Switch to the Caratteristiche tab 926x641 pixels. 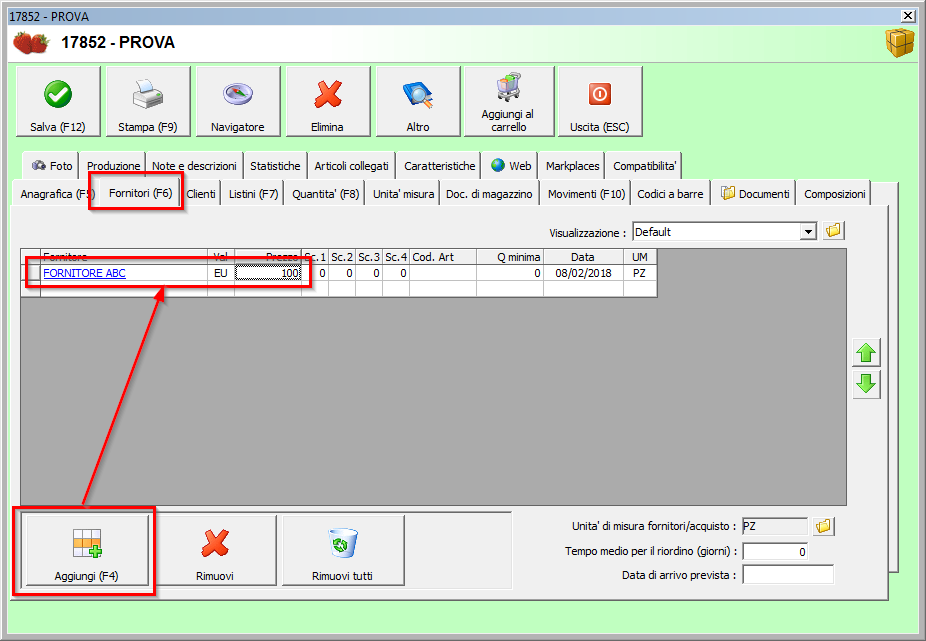(x=439, y=166)
